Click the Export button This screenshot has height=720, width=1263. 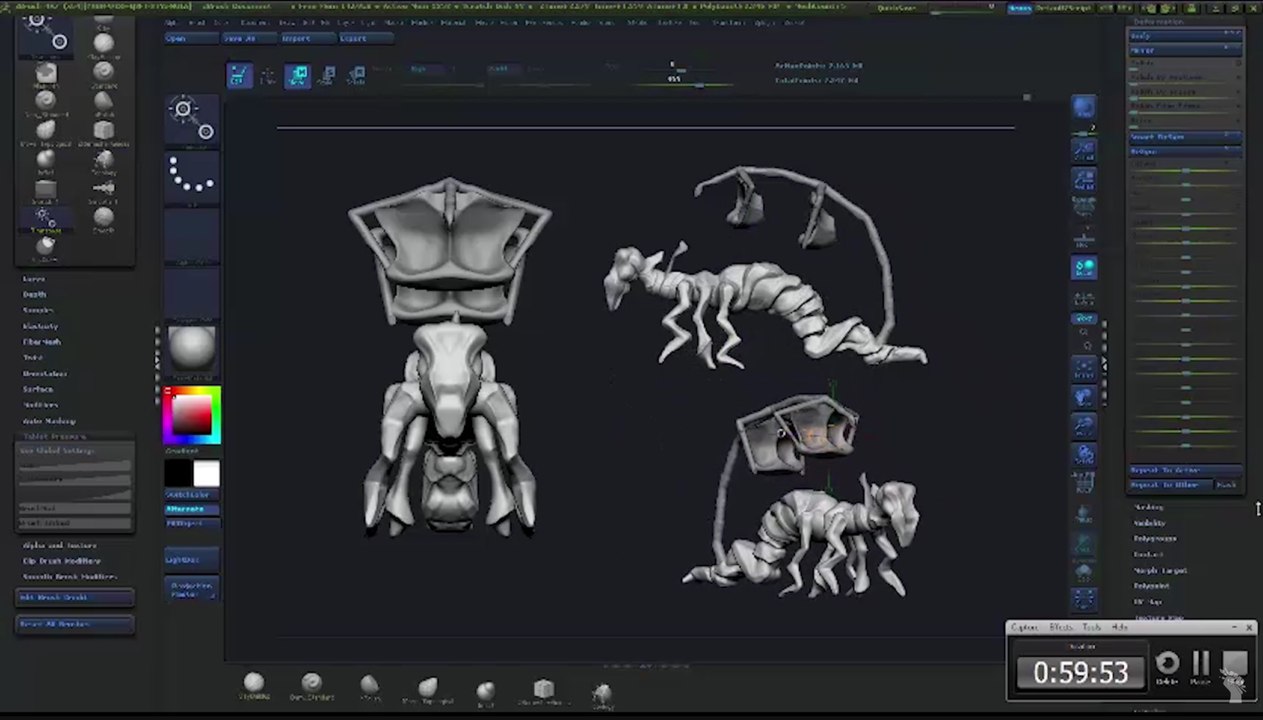click(364, 38)
